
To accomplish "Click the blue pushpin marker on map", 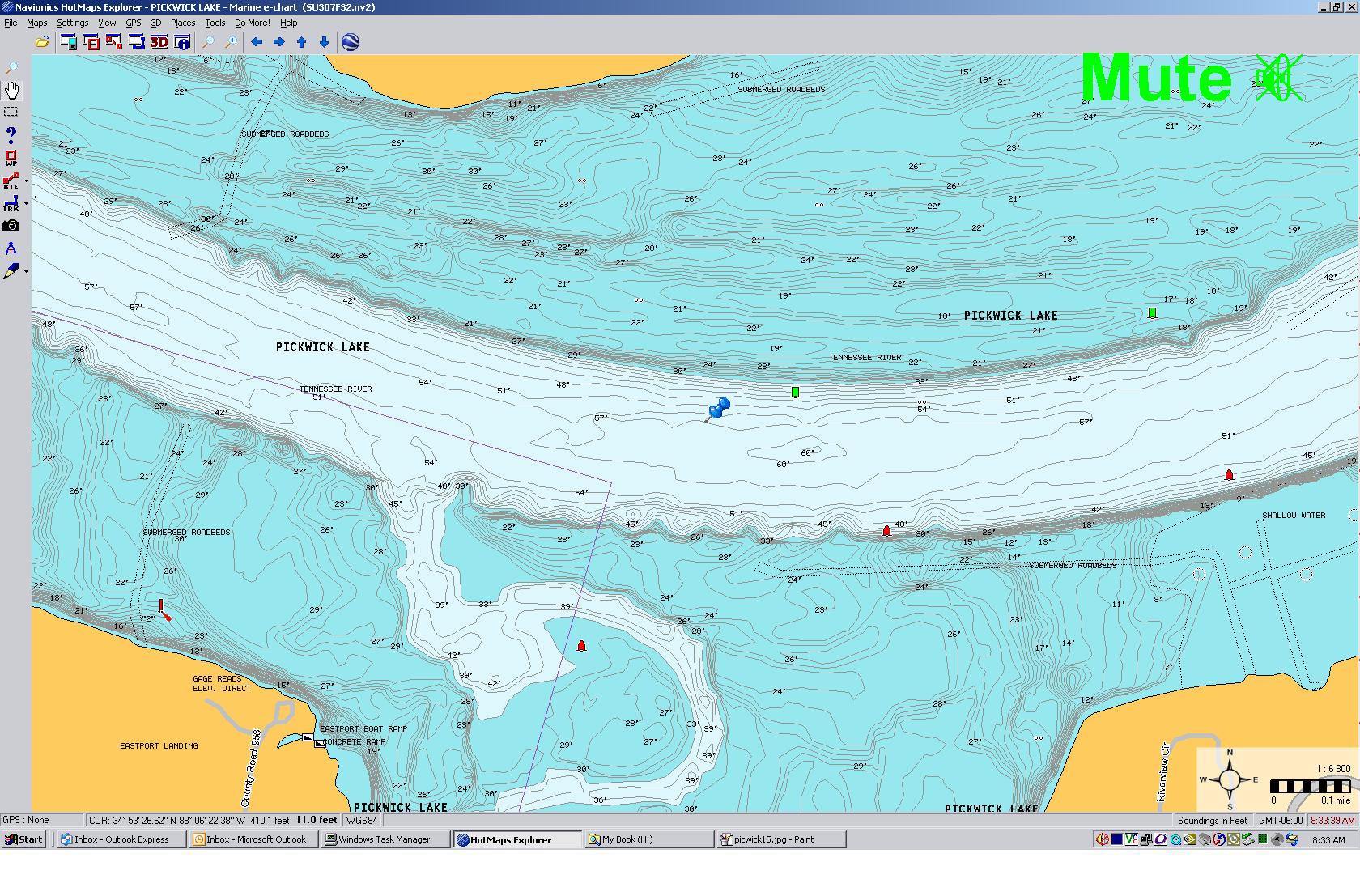I will pyautogui.click(x=718, y=408).
